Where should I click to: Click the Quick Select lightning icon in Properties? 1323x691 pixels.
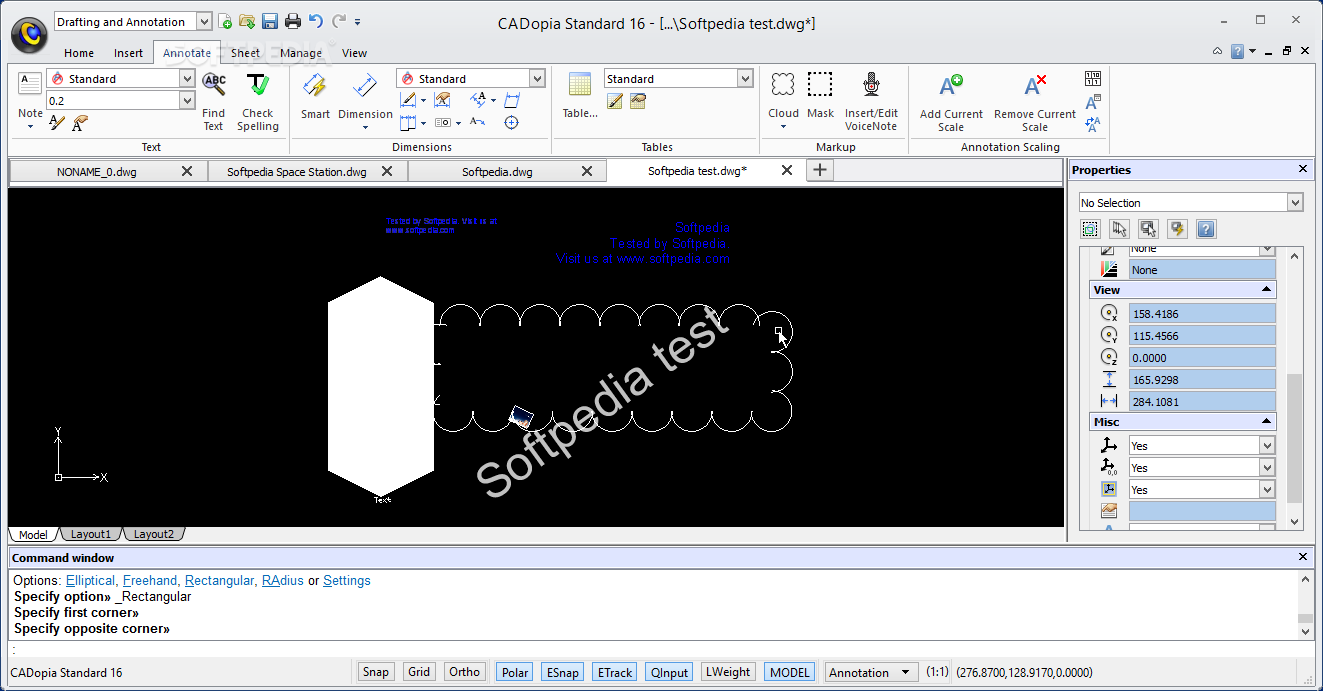1177,229
